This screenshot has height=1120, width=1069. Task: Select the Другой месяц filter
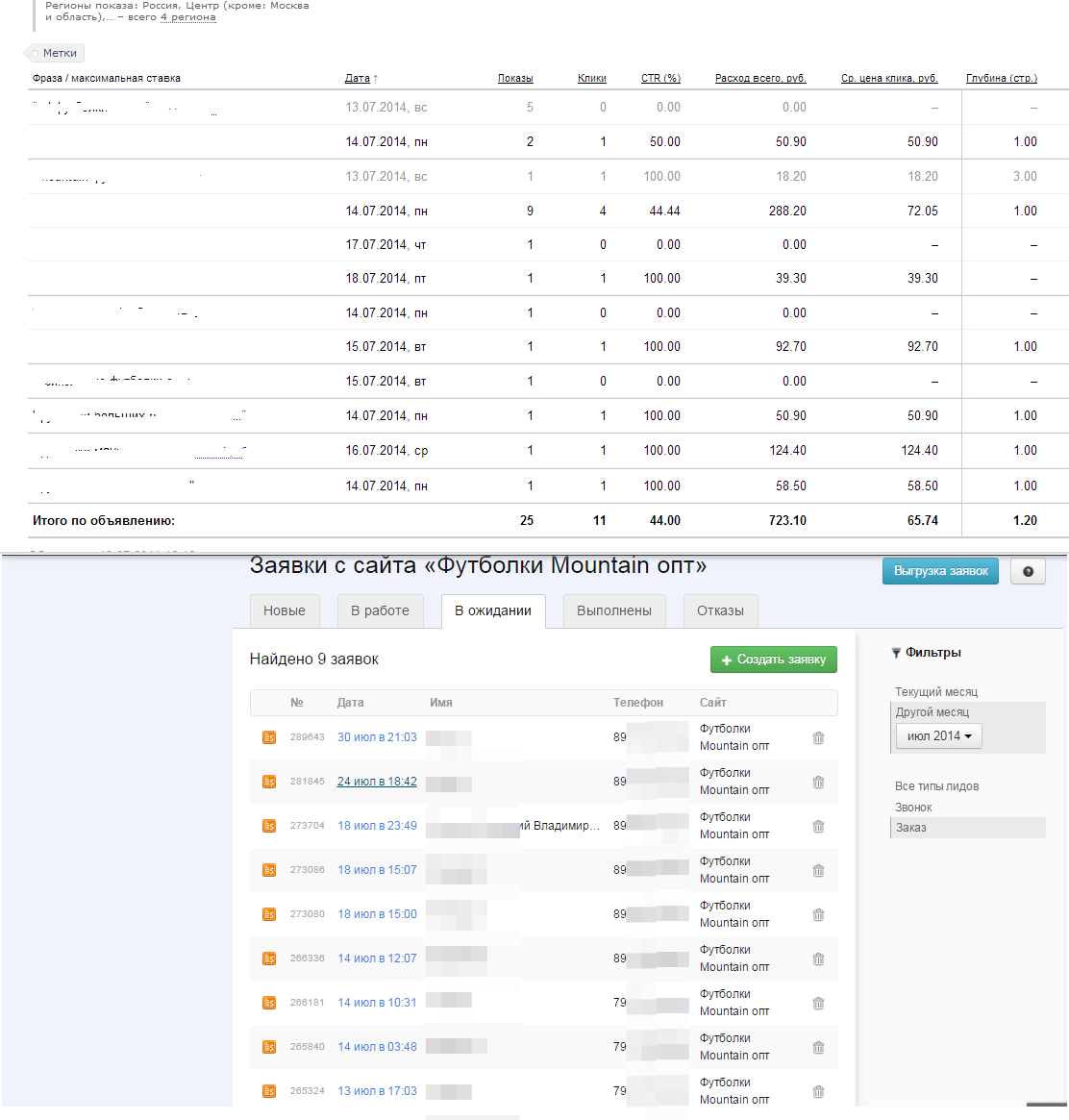(932, 712)
